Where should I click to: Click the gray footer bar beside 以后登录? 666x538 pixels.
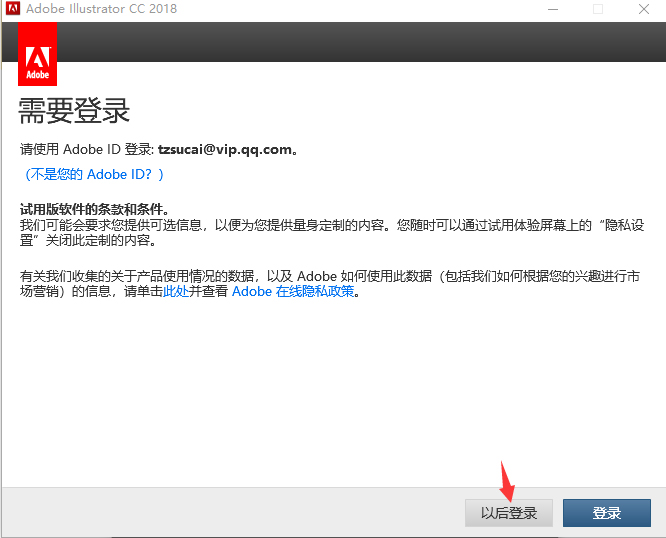point(234,513)
